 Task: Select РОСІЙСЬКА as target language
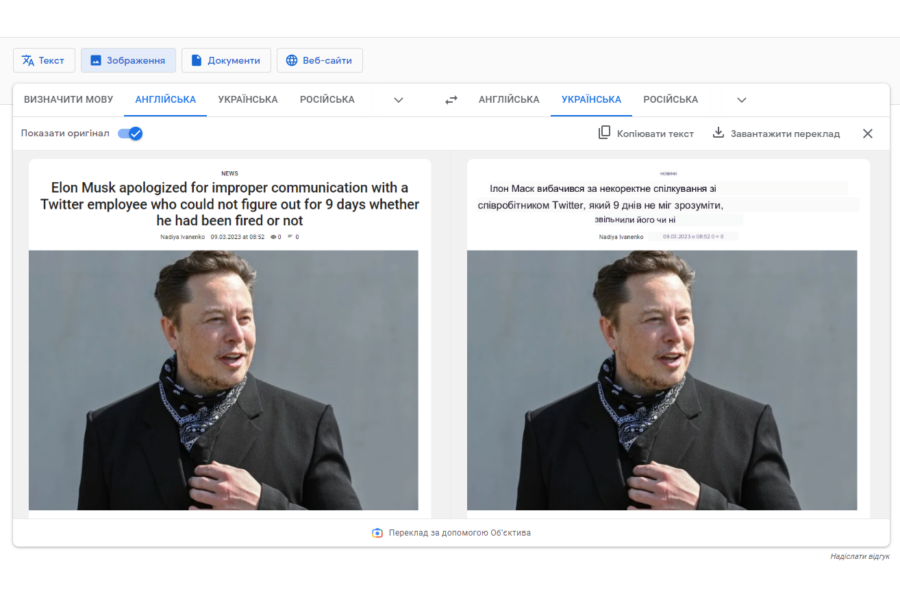670,99
